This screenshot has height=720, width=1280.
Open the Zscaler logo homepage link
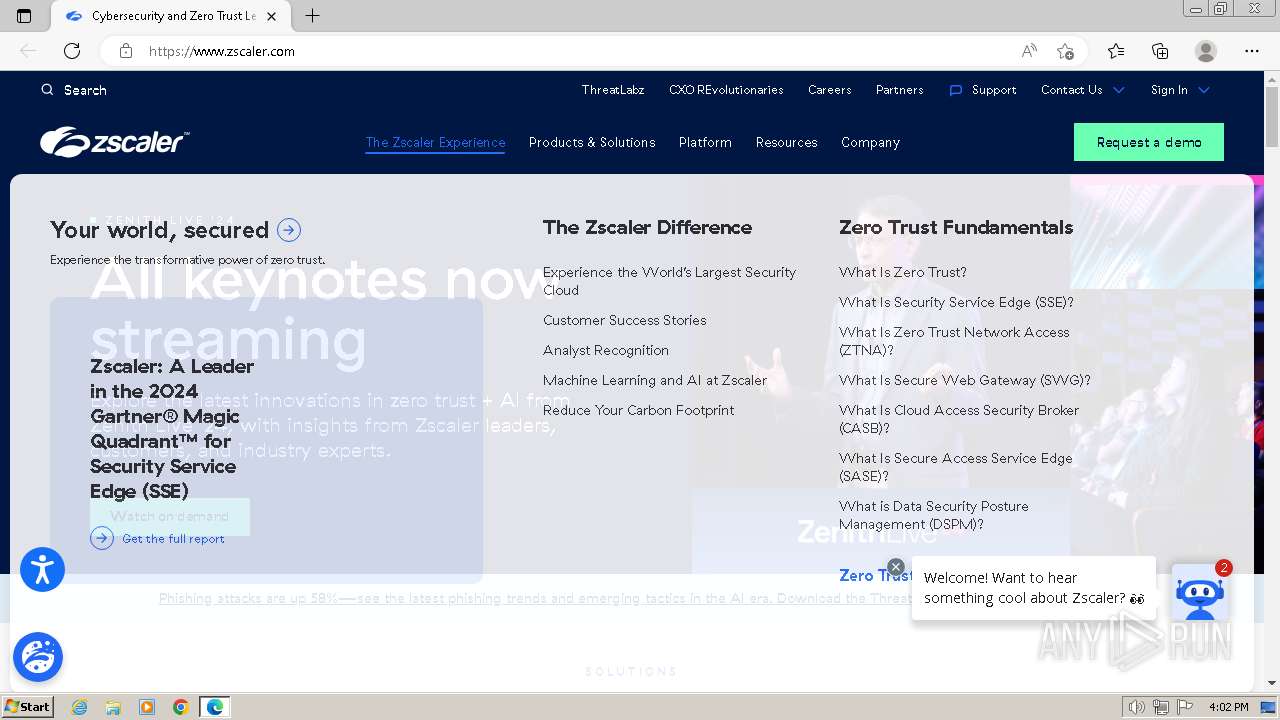[x=114, y=142]
